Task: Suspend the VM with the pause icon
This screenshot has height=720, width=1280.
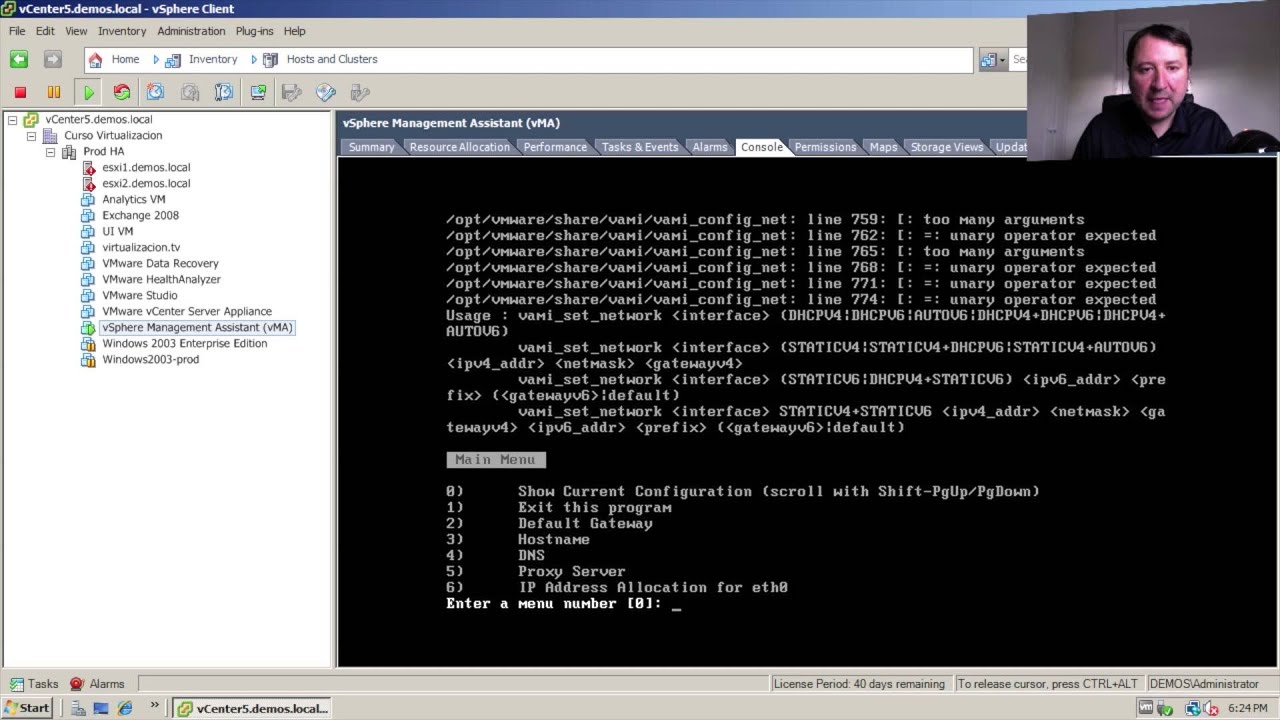Action: point(54,92)
